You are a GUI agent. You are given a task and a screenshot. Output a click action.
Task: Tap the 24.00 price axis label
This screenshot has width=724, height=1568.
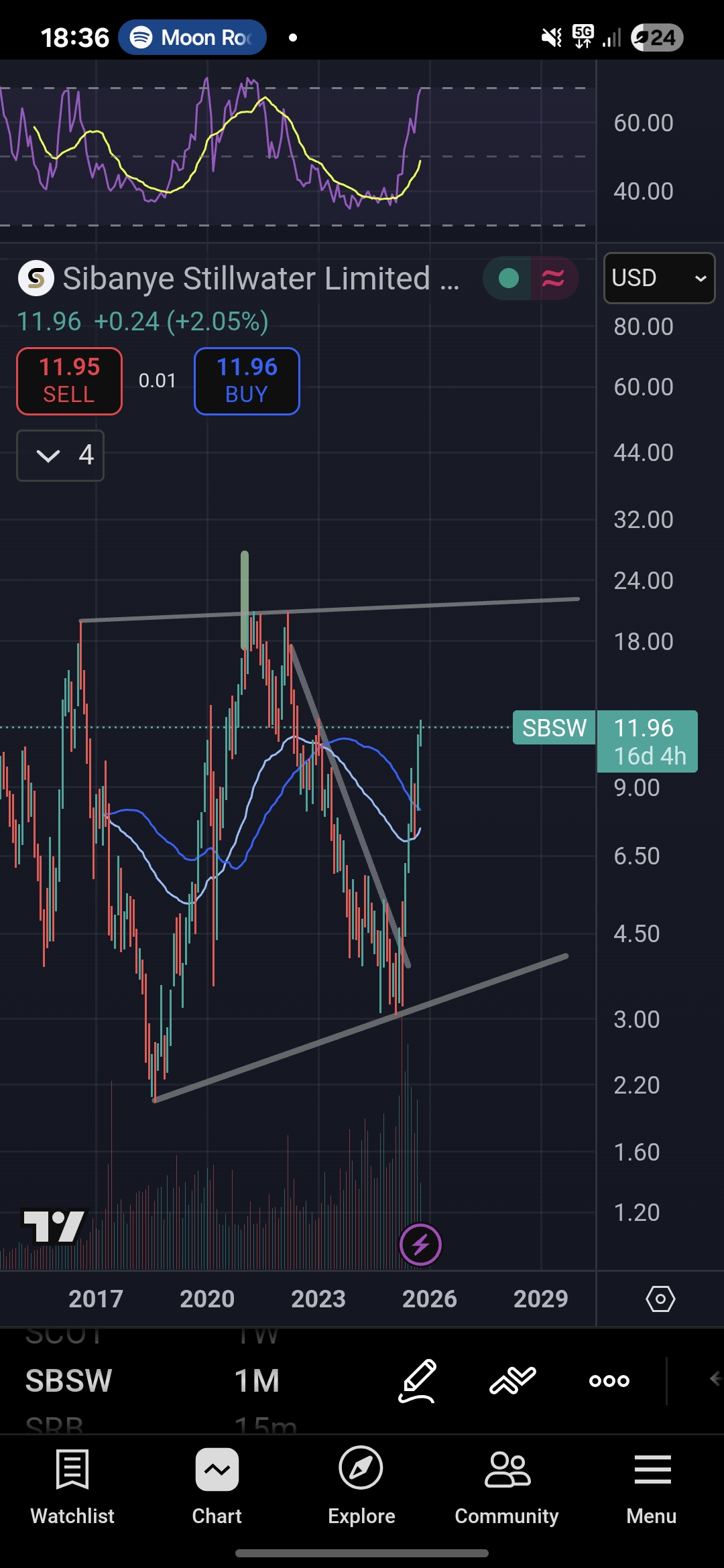tap(644, 581)
